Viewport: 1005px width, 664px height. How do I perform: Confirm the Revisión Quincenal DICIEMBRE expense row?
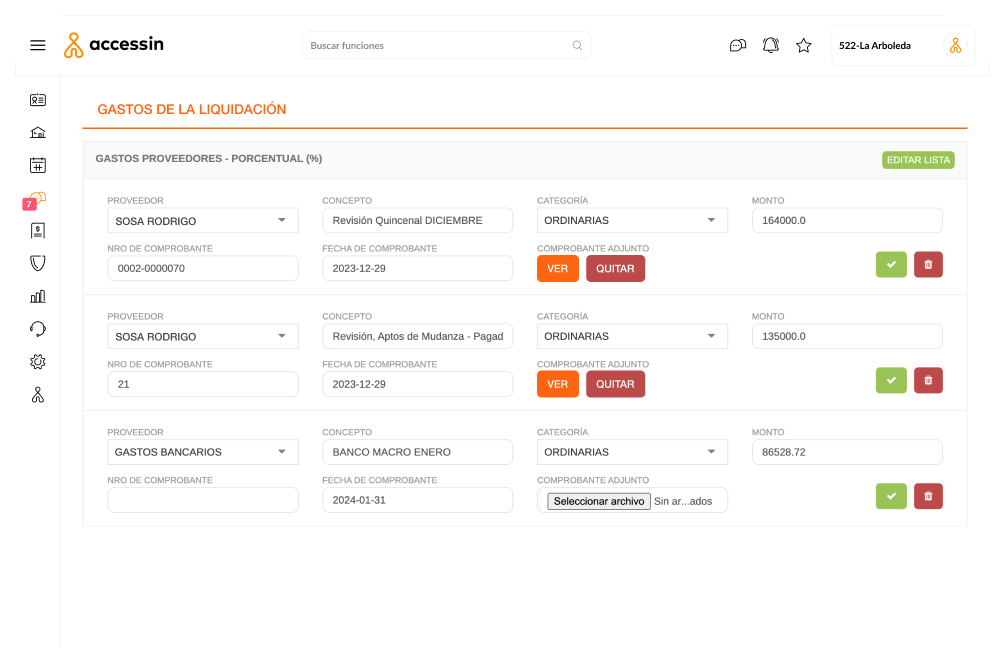pyautogui.click(x=891, y=264)
